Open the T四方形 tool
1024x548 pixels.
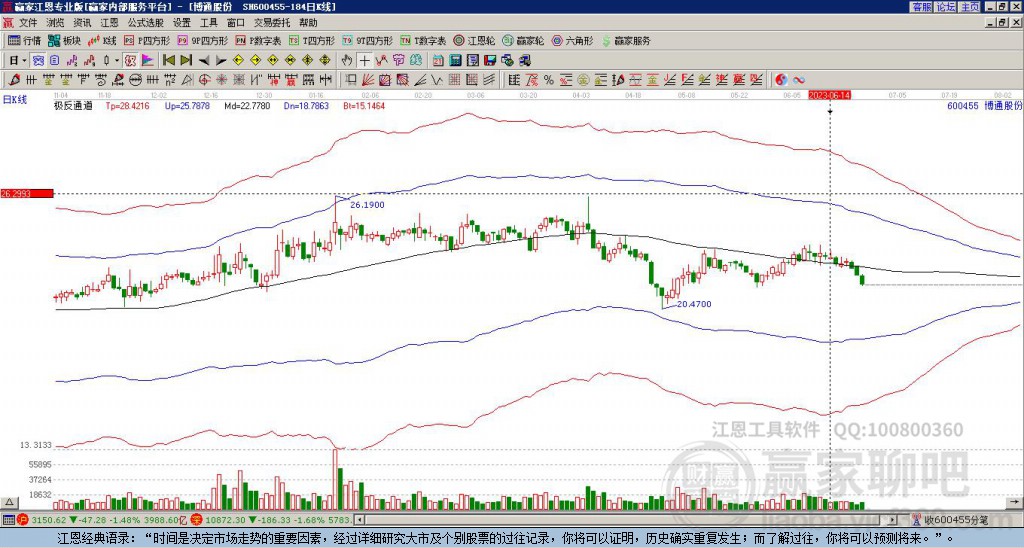pyautogui.click(x=312, y=40)
